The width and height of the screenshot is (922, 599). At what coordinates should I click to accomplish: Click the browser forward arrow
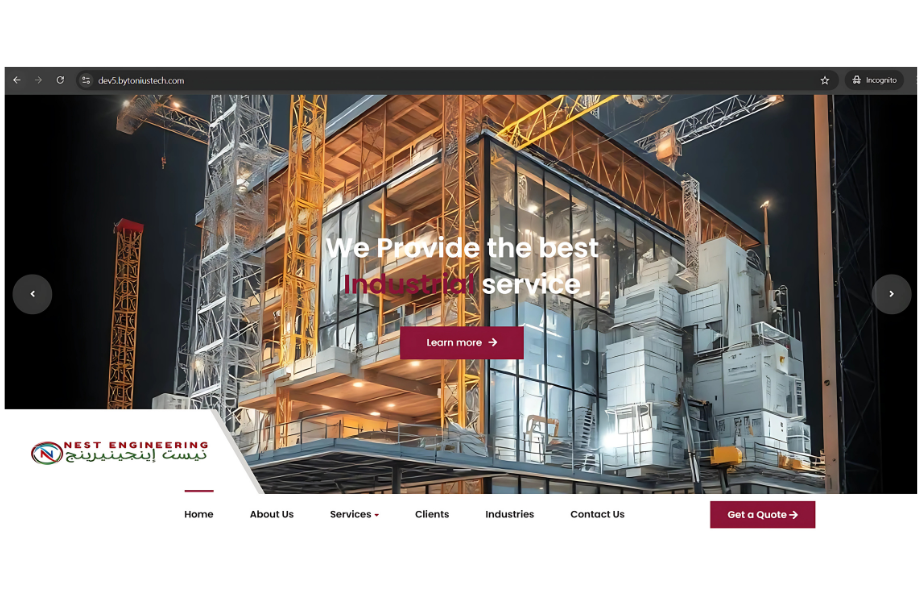click(x=38, y=80)
